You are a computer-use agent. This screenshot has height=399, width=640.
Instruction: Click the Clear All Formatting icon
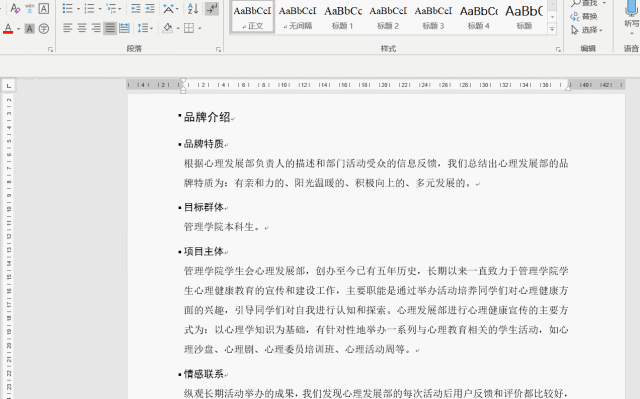pos(15,9)
